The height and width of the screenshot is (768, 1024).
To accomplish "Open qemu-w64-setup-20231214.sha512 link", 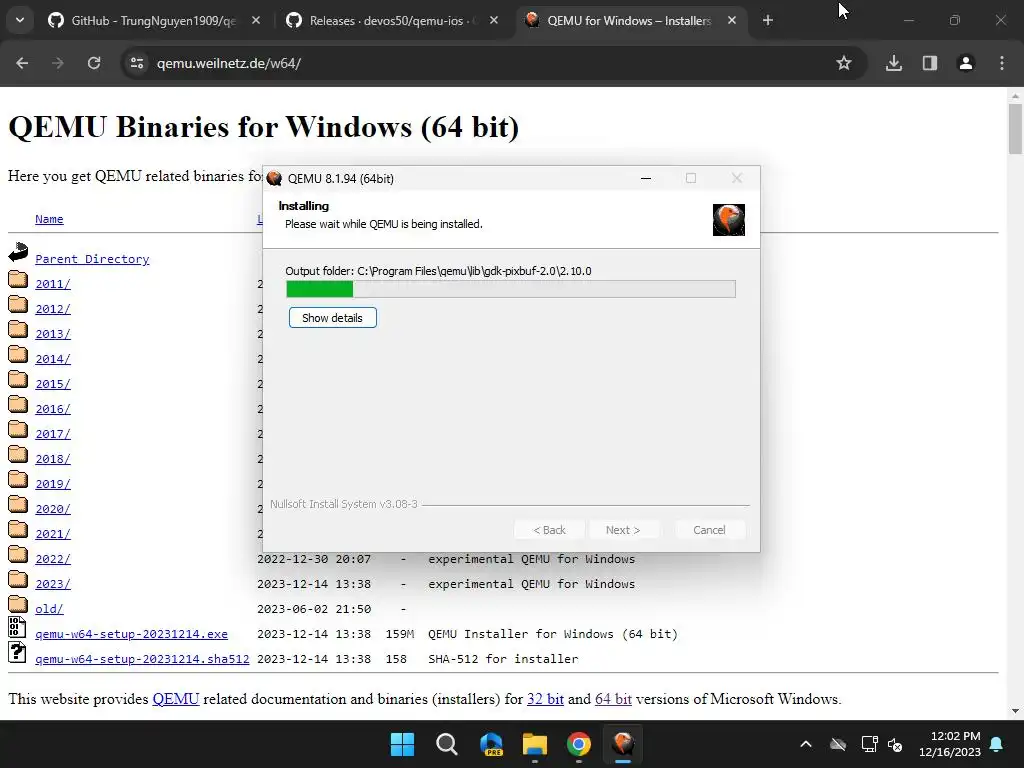I will click(142, 659).
